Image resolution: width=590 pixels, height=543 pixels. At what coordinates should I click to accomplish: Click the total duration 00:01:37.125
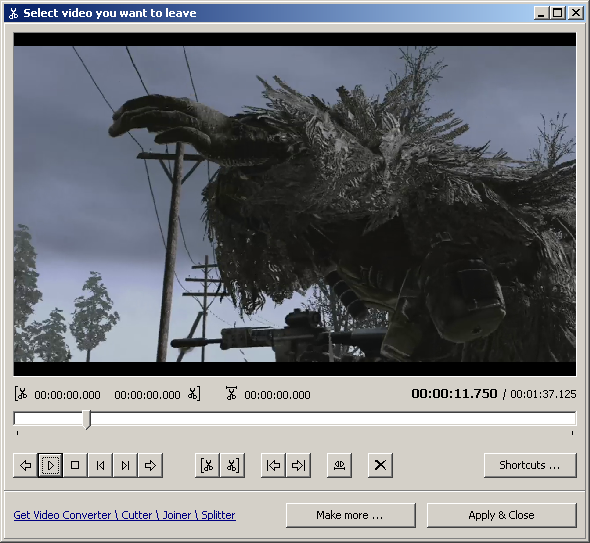point(543,394)
